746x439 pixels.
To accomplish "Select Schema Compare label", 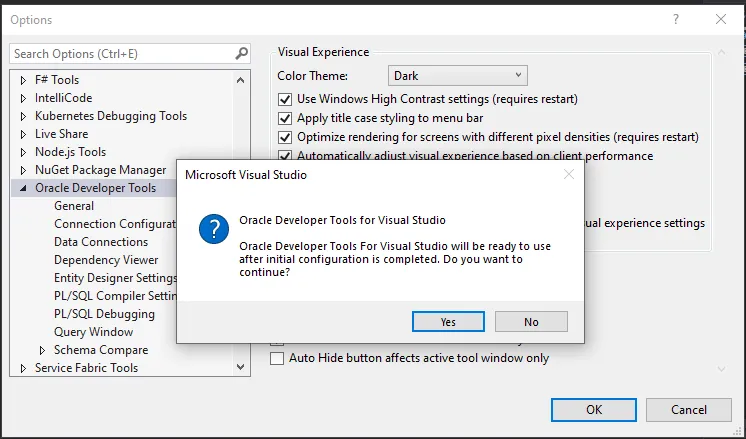I will [x=101, y=350].
